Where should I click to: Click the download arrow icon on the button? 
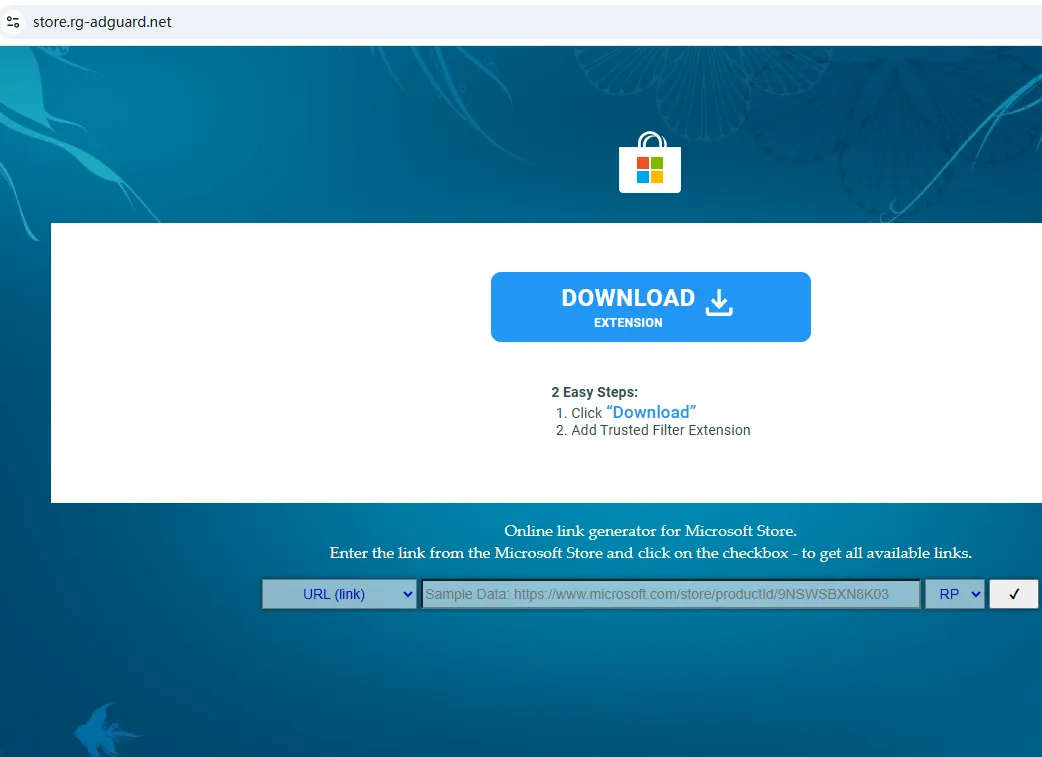pos(718,302)
